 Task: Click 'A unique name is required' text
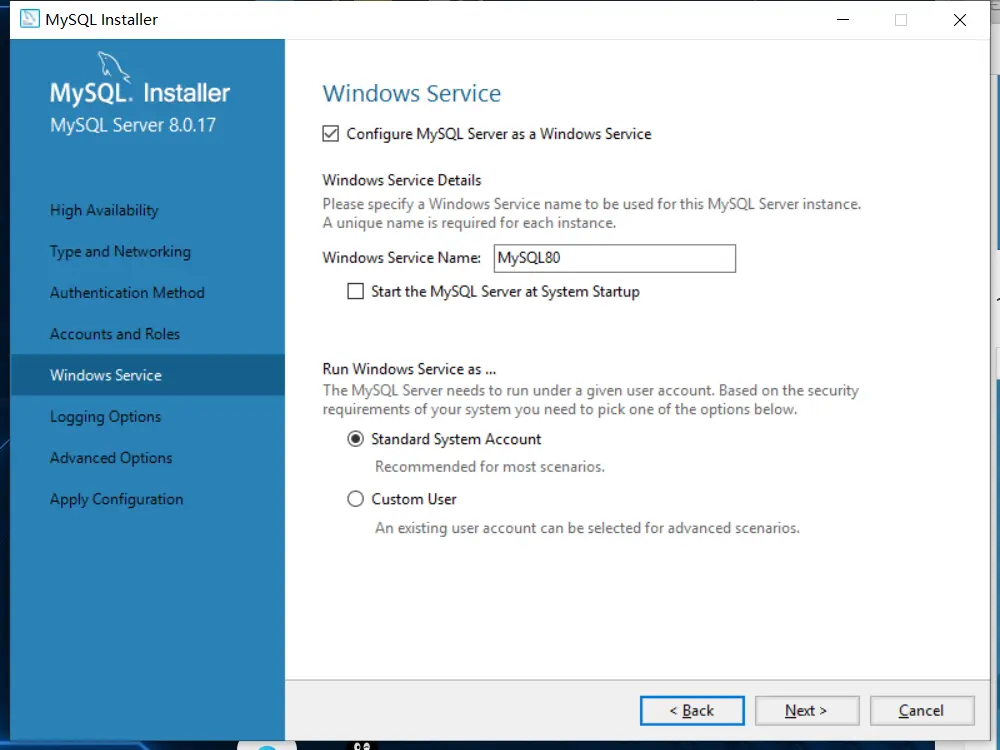[469, 223]
